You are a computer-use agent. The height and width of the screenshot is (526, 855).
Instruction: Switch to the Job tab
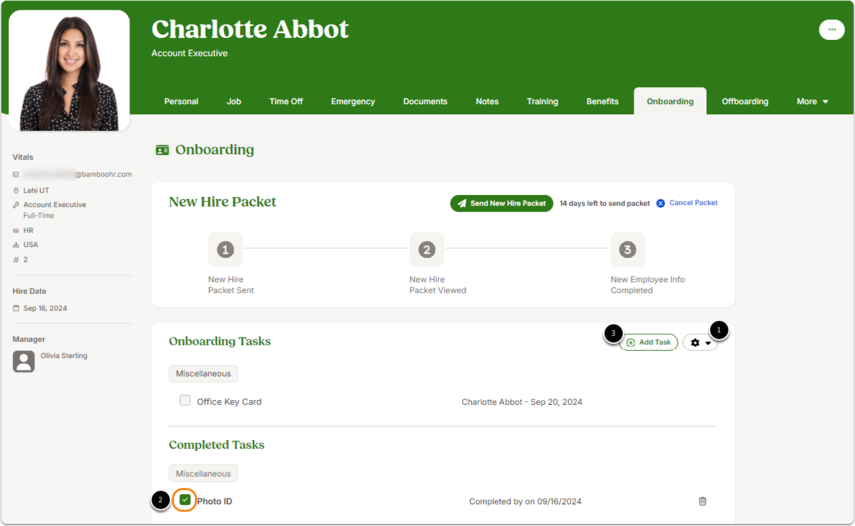234,101
